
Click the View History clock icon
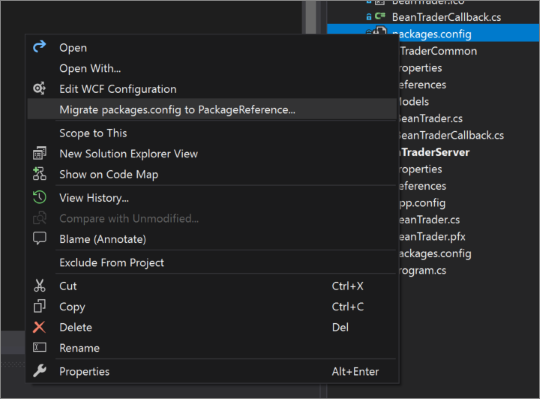(x=39, y=197)
